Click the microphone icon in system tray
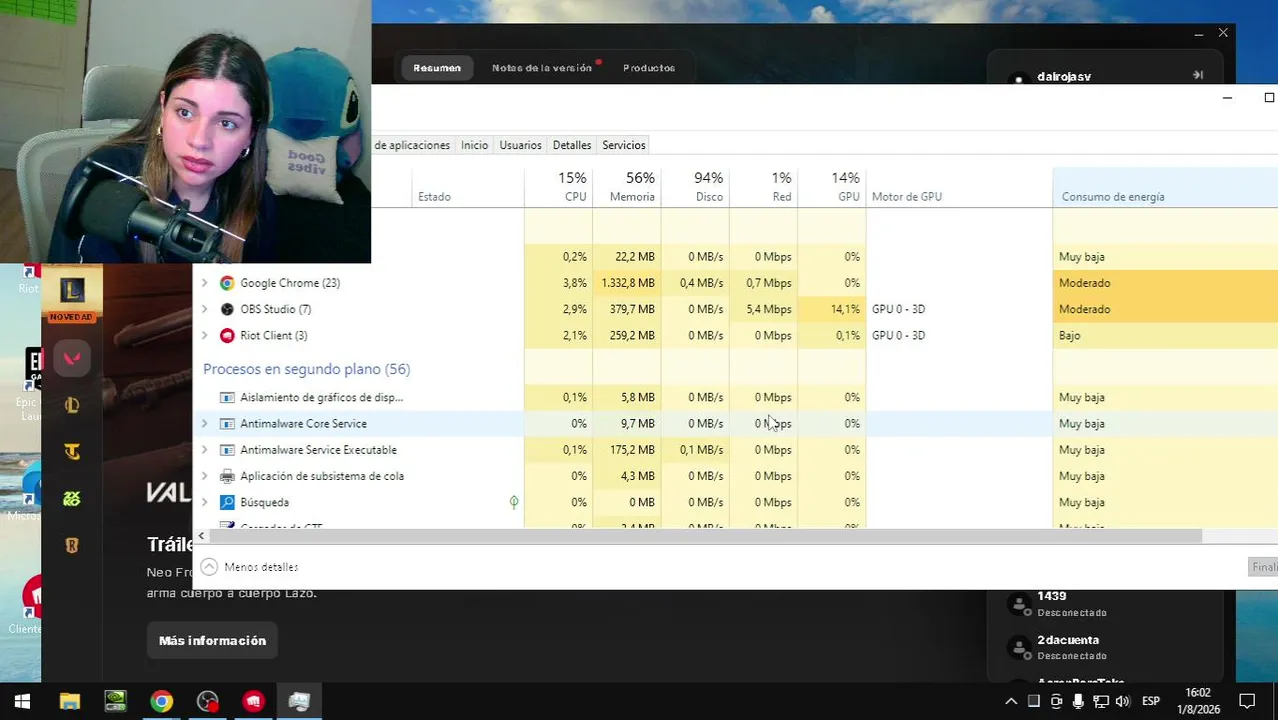Screen dimensions: 1278x720 tap(1078, 701)
